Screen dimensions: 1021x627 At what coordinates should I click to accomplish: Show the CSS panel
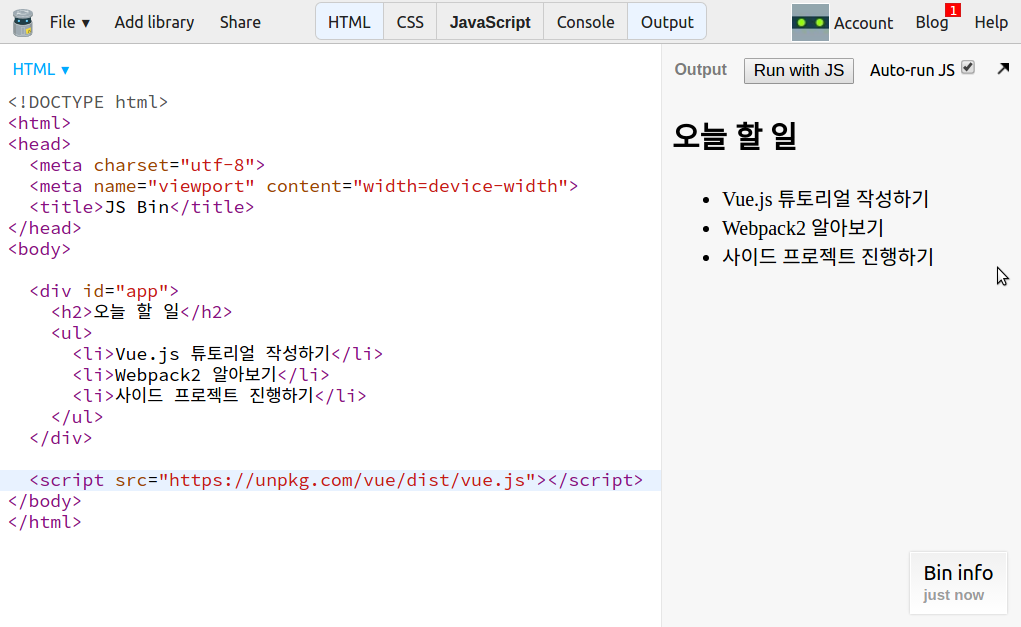pos(410,22)
